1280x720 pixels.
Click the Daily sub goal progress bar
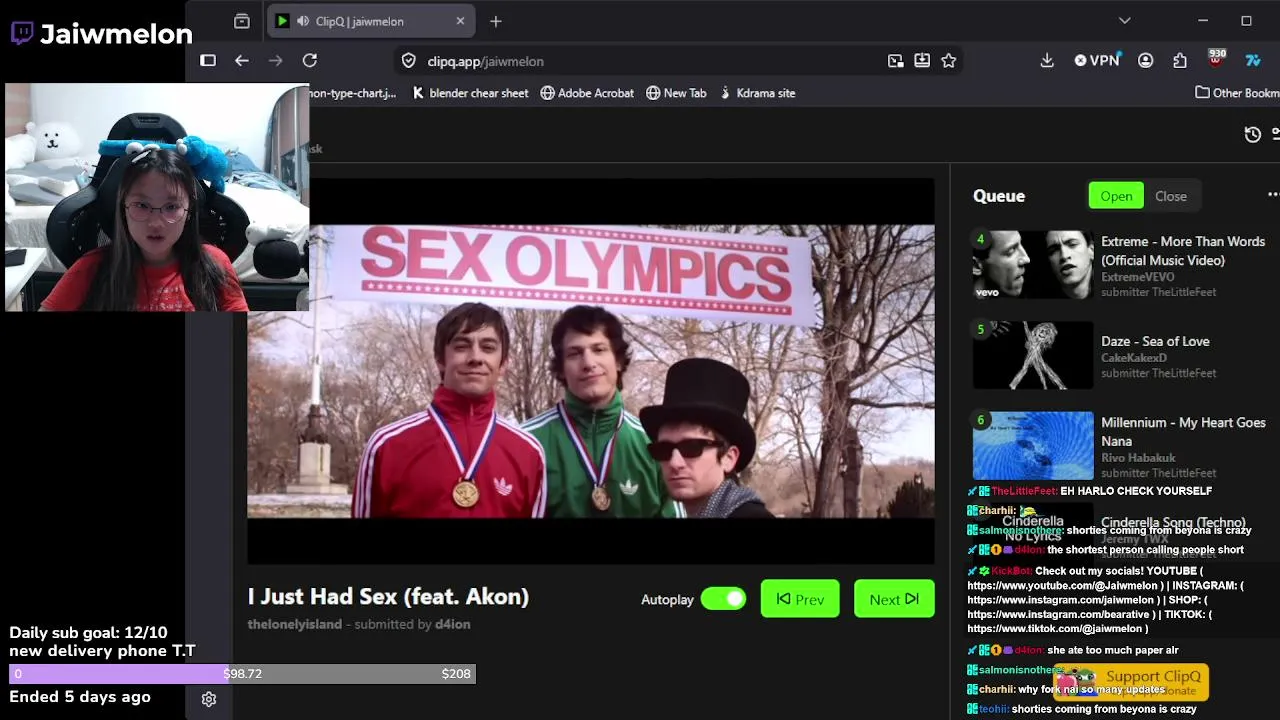242,674
